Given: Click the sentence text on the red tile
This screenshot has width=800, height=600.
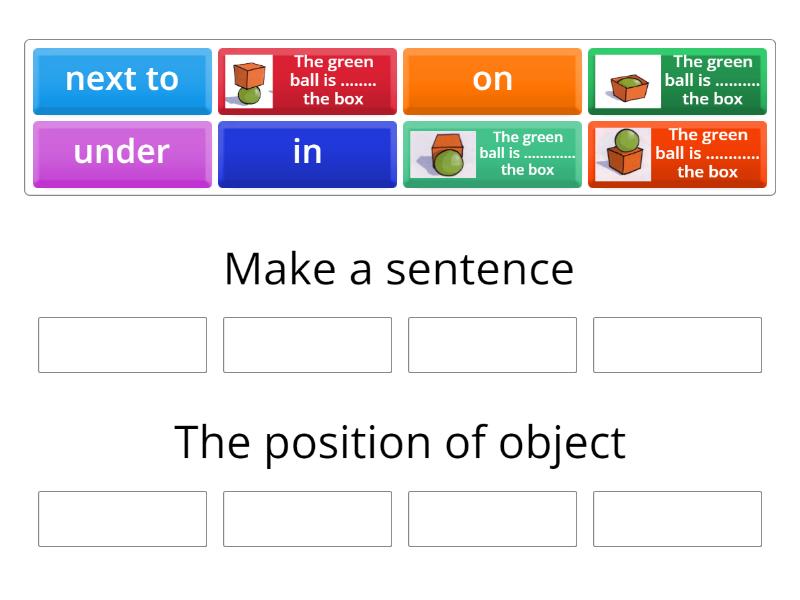Looking at the screenshot, I should (333, 81).
